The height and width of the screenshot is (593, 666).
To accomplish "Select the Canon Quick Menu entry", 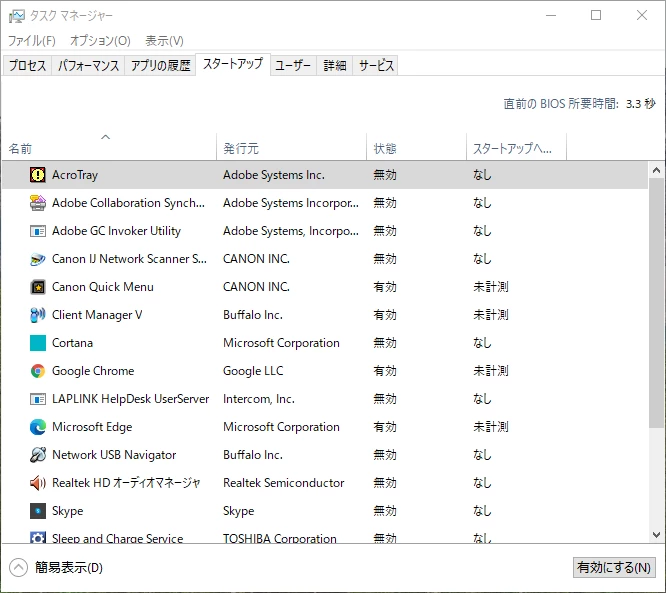I will coord(102,287).
